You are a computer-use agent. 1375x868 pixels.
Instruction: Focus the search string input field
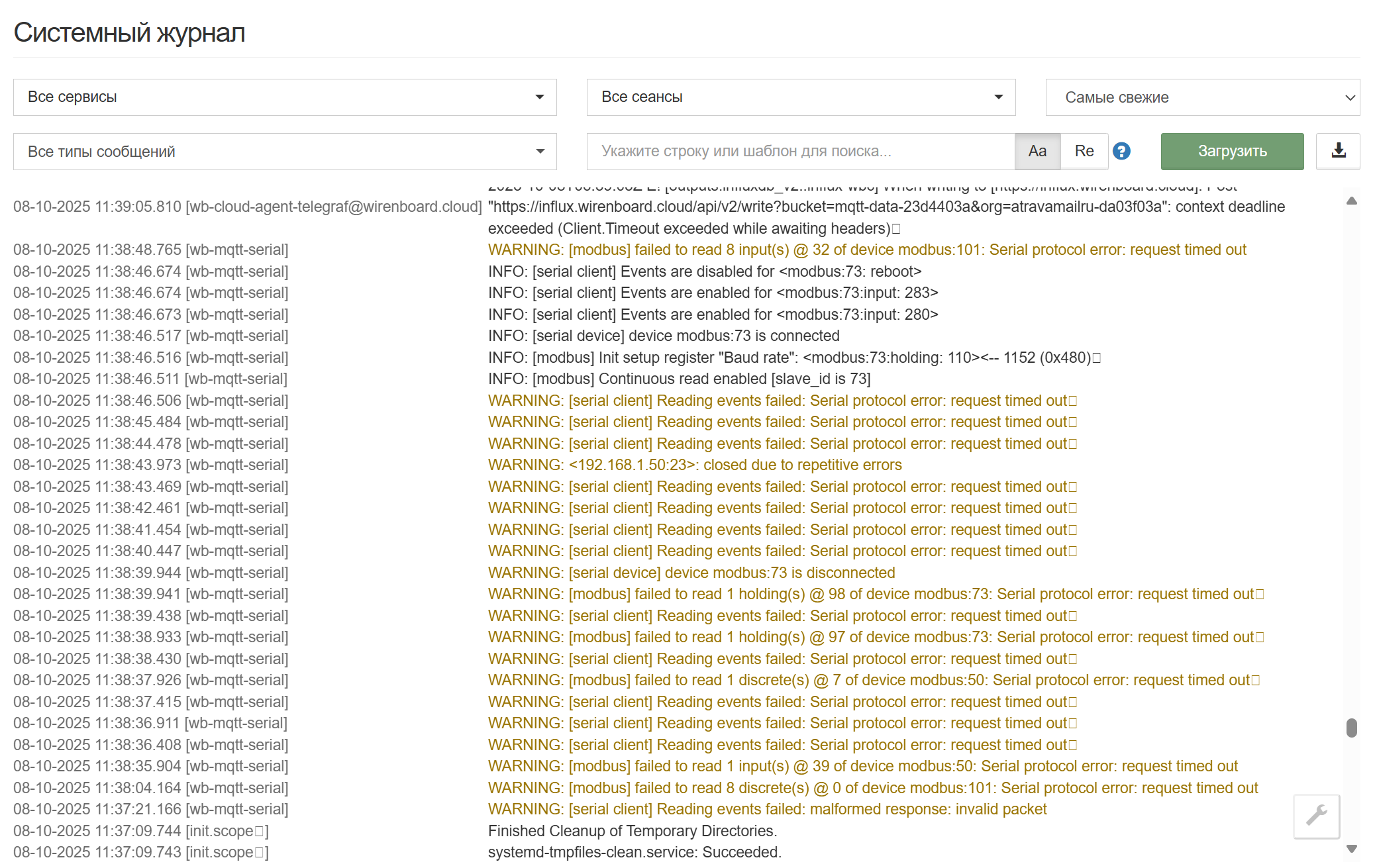pyautogui.click(x=800, y=151)
